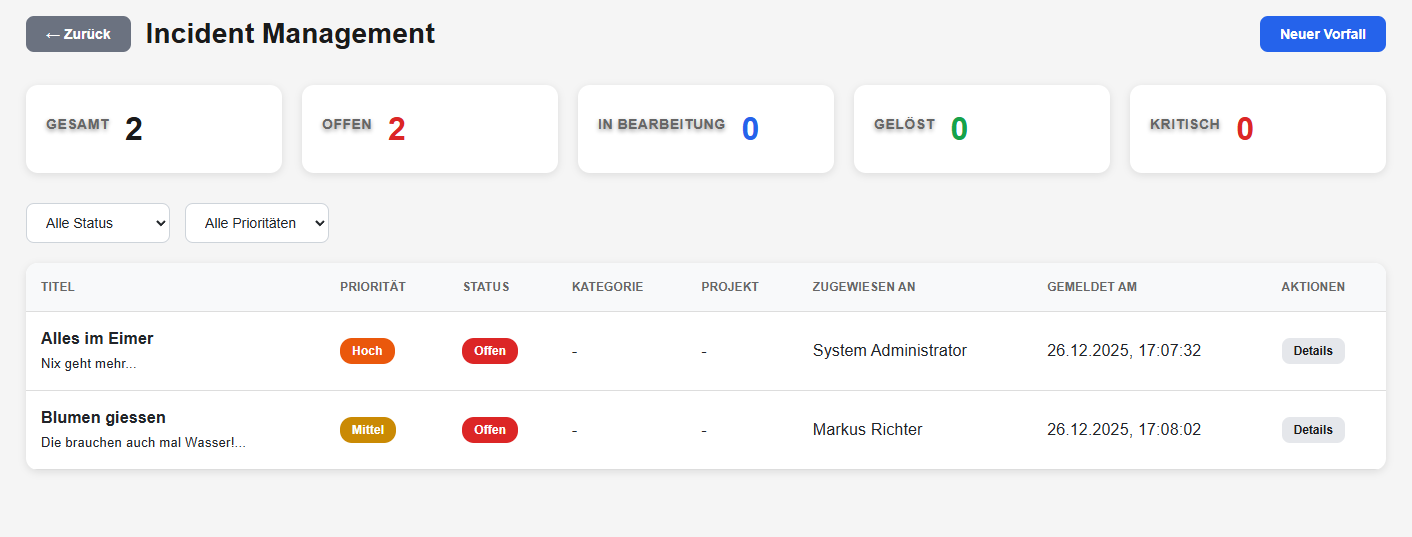Click the Zugewiesen an column header
This screenshot has width=1412, height=537.
click(864, 287)
